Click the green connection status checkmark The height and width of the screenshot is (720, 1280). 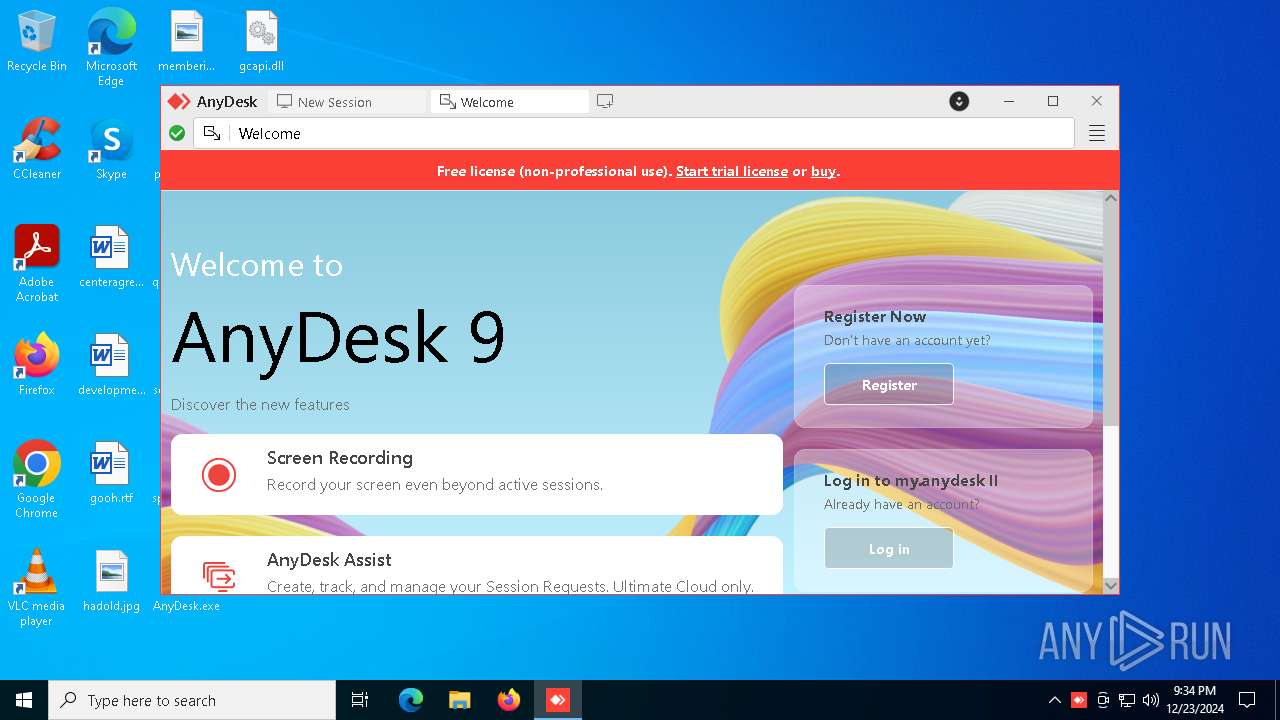[x=177, y=133]
